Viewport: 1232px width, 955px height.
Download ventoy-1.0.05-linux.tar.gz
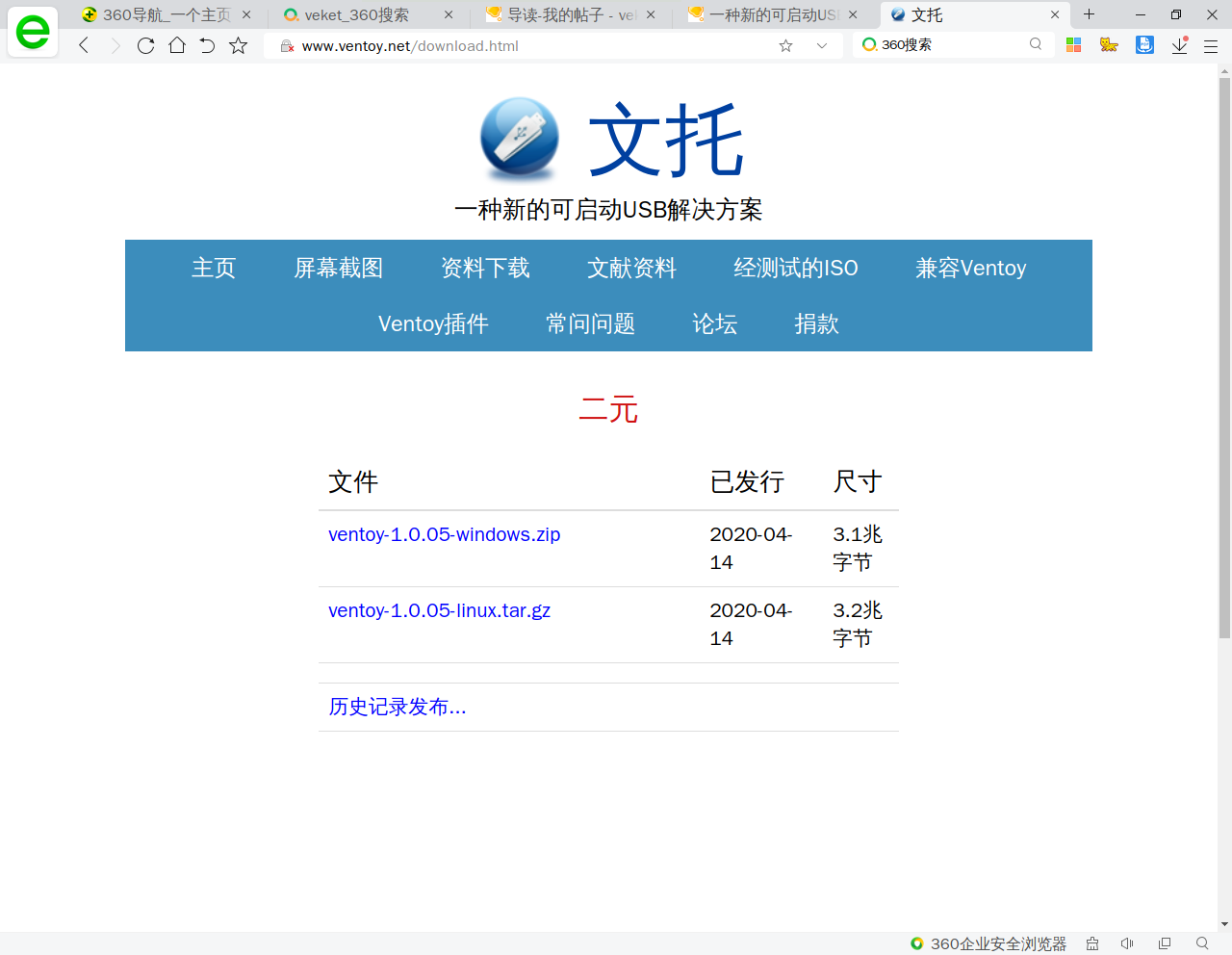pos(440,610)
